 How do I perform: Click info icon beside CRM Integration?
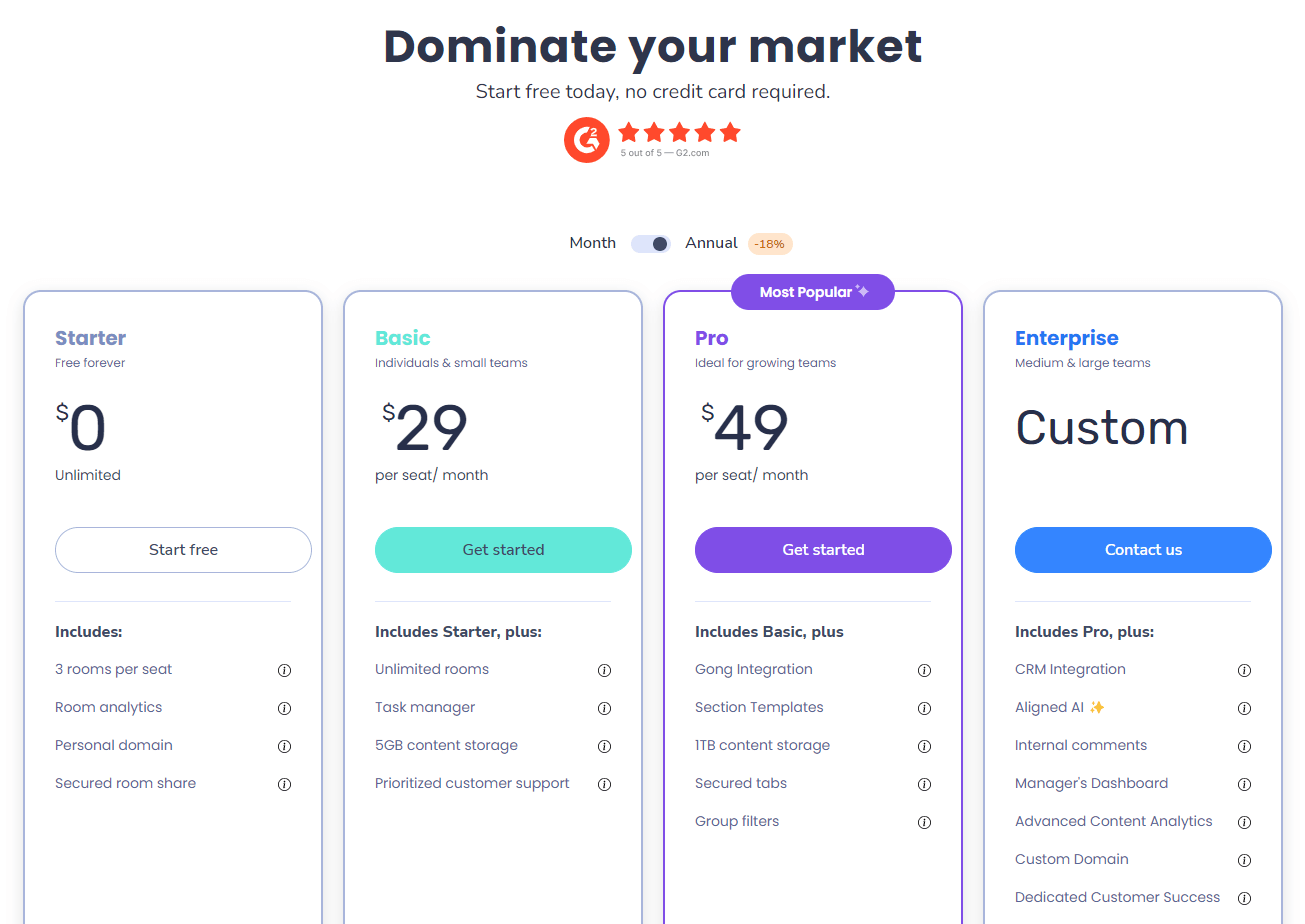pos(1244,670)
